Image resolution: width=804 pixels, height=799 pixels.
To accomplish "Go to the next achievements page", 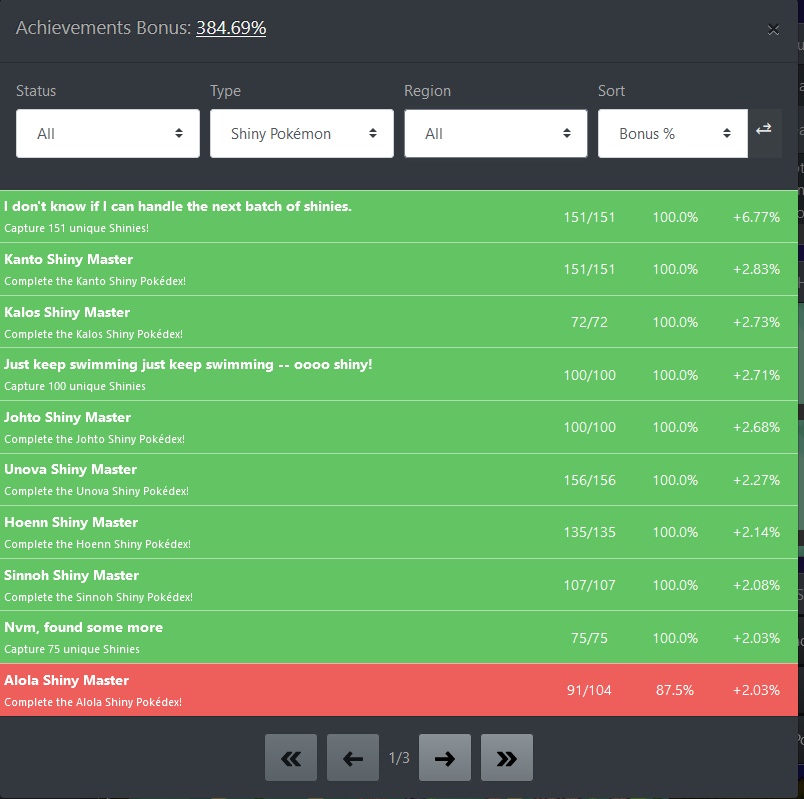I will [445, 758].
